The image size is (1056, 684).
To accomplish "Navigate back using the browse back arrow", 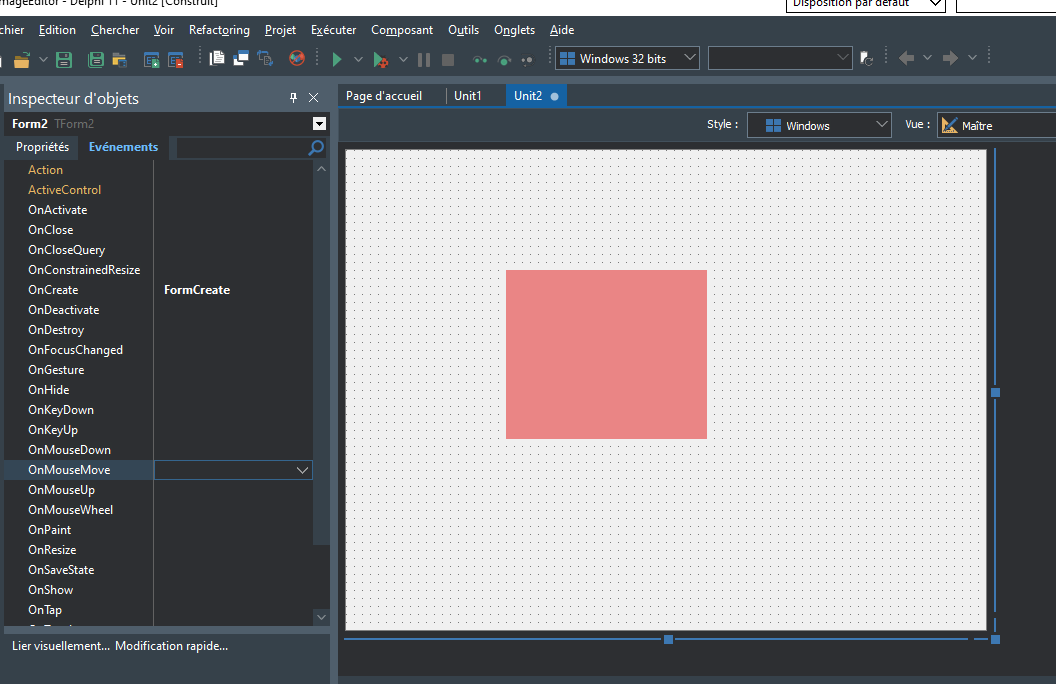I will coord(908,58).
